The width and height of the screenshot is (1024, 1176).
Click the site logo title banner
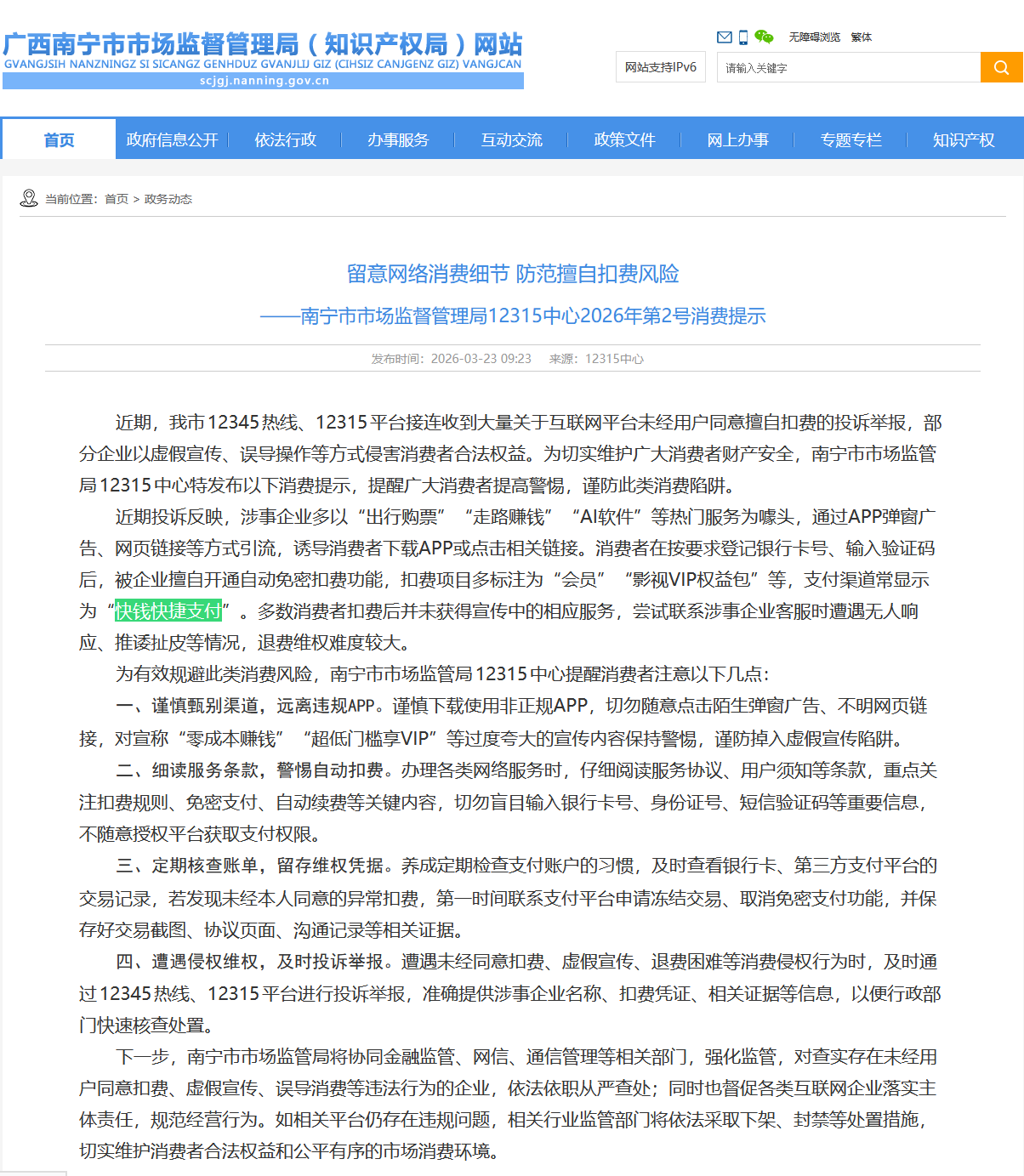263,60
